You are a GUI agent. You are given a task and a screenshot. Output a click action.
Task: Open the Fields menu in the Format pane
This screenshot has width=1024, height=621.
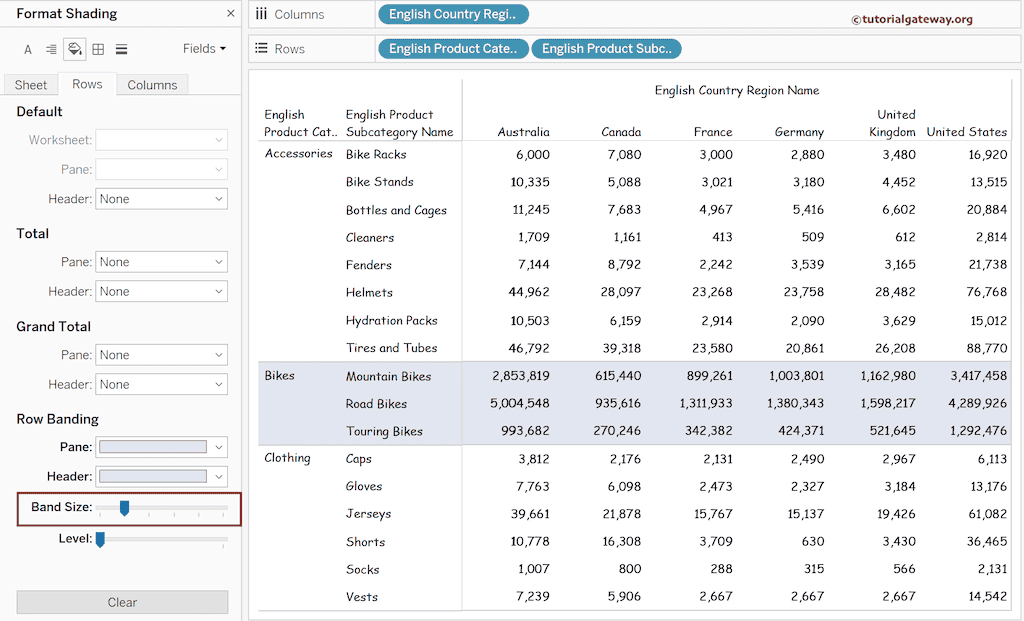(x=203, y=48)
